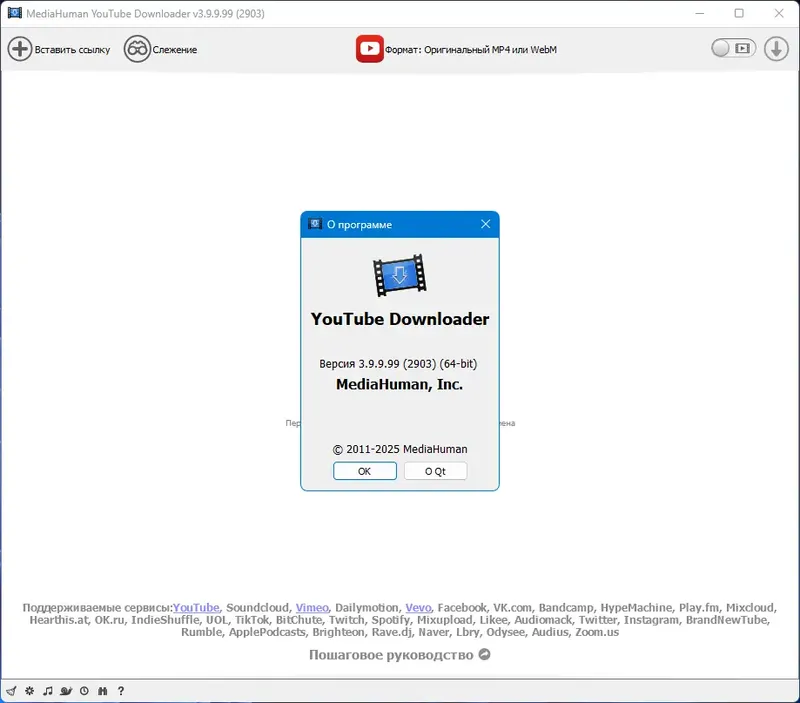Click the MediaHuman, Inc. text
This screenshot has height=703, width=800.
pyautogui.click(x=399, y=384)
